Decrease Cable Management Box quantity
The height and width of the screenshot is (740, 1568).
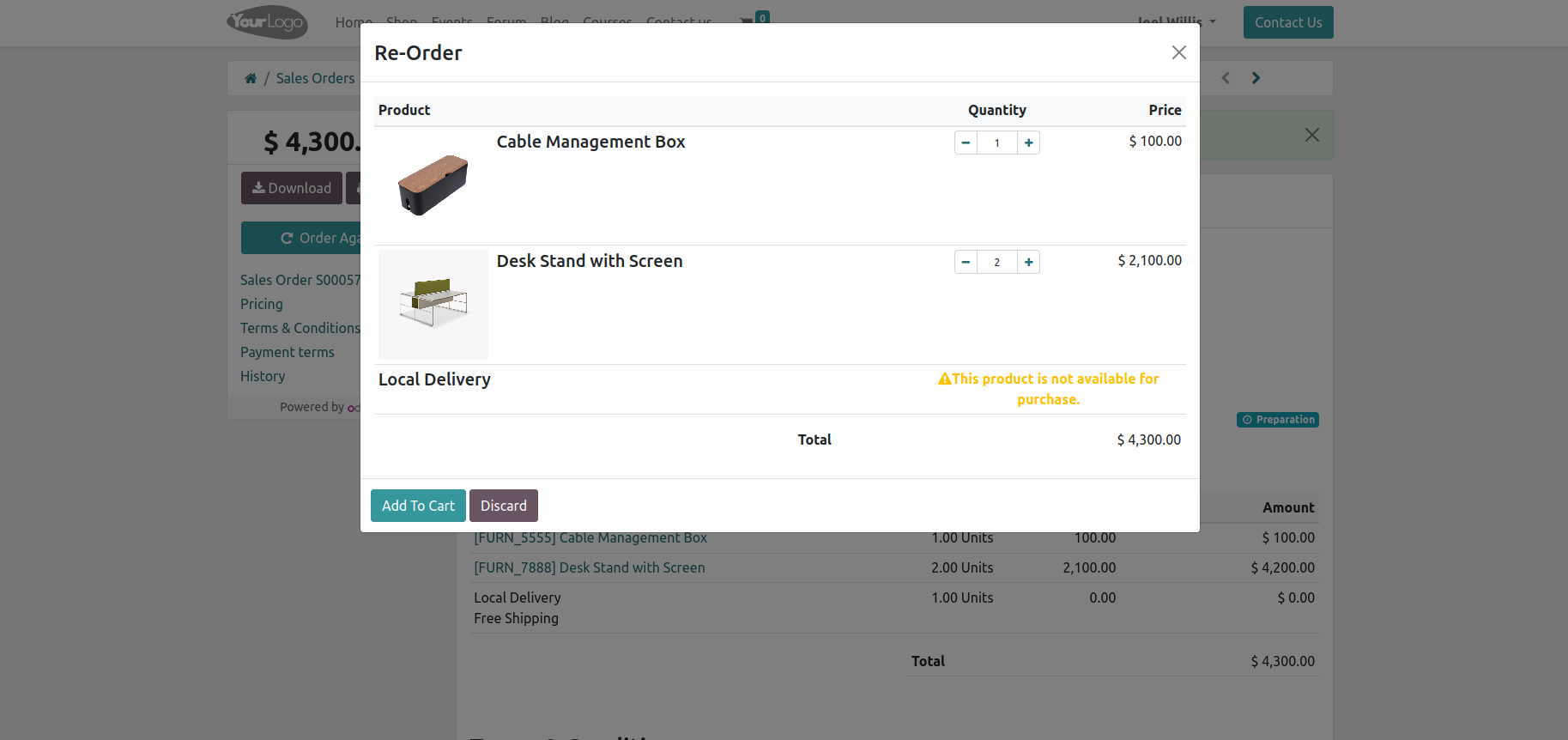(x=966, y=143)
